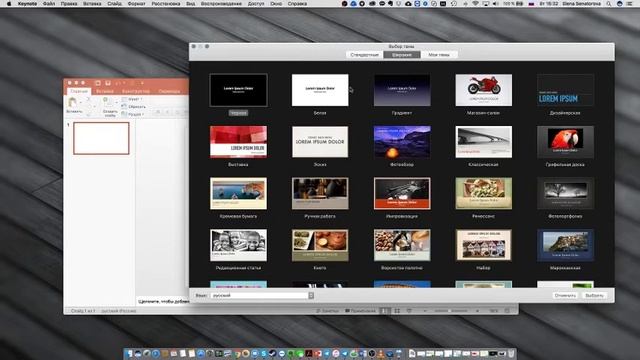Screen dimensions: 640x360
Task: Open the Skype icon in the Dock
Action: pos(263,353)
